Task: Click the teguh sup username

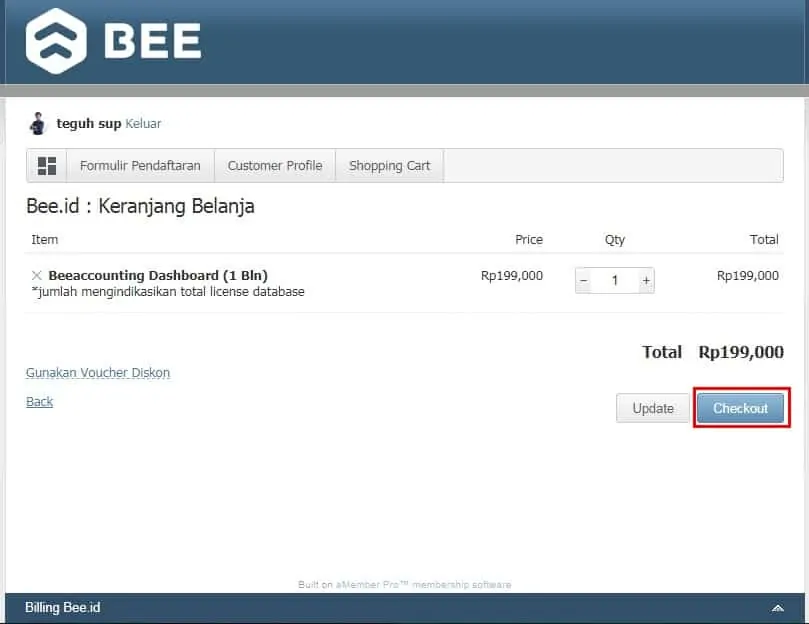Action: pos(89,123)
